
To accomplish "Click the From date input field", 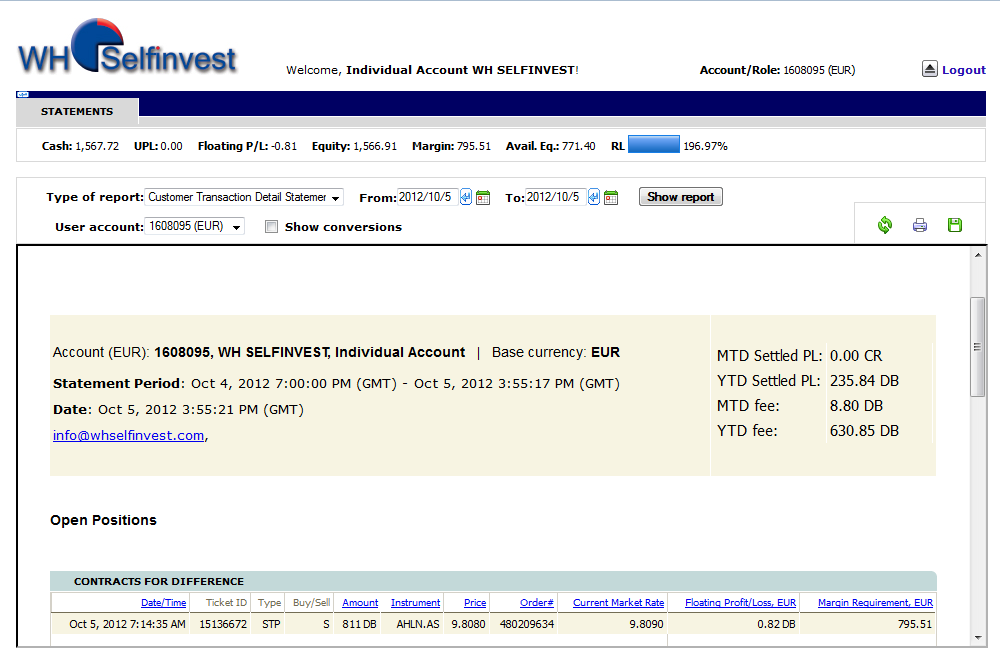I will (427, 197).
